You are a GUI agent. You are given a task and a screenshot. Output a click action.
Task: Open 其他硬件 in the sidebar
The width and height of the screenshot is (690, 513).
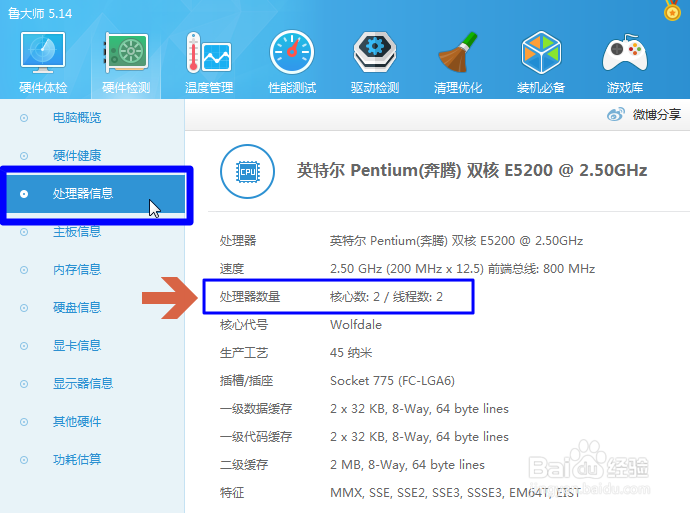(77, 421)
